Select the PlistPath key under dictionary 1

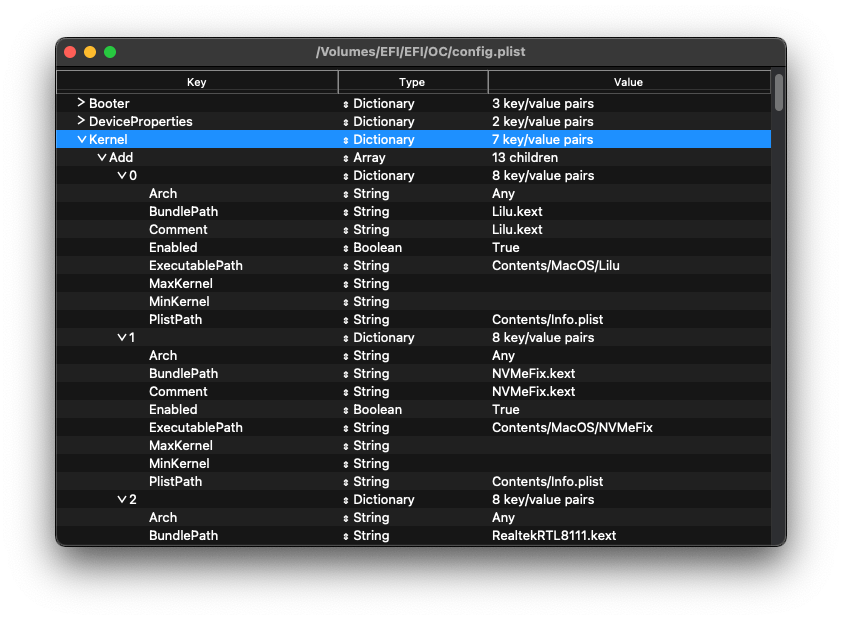click(175, 482)
